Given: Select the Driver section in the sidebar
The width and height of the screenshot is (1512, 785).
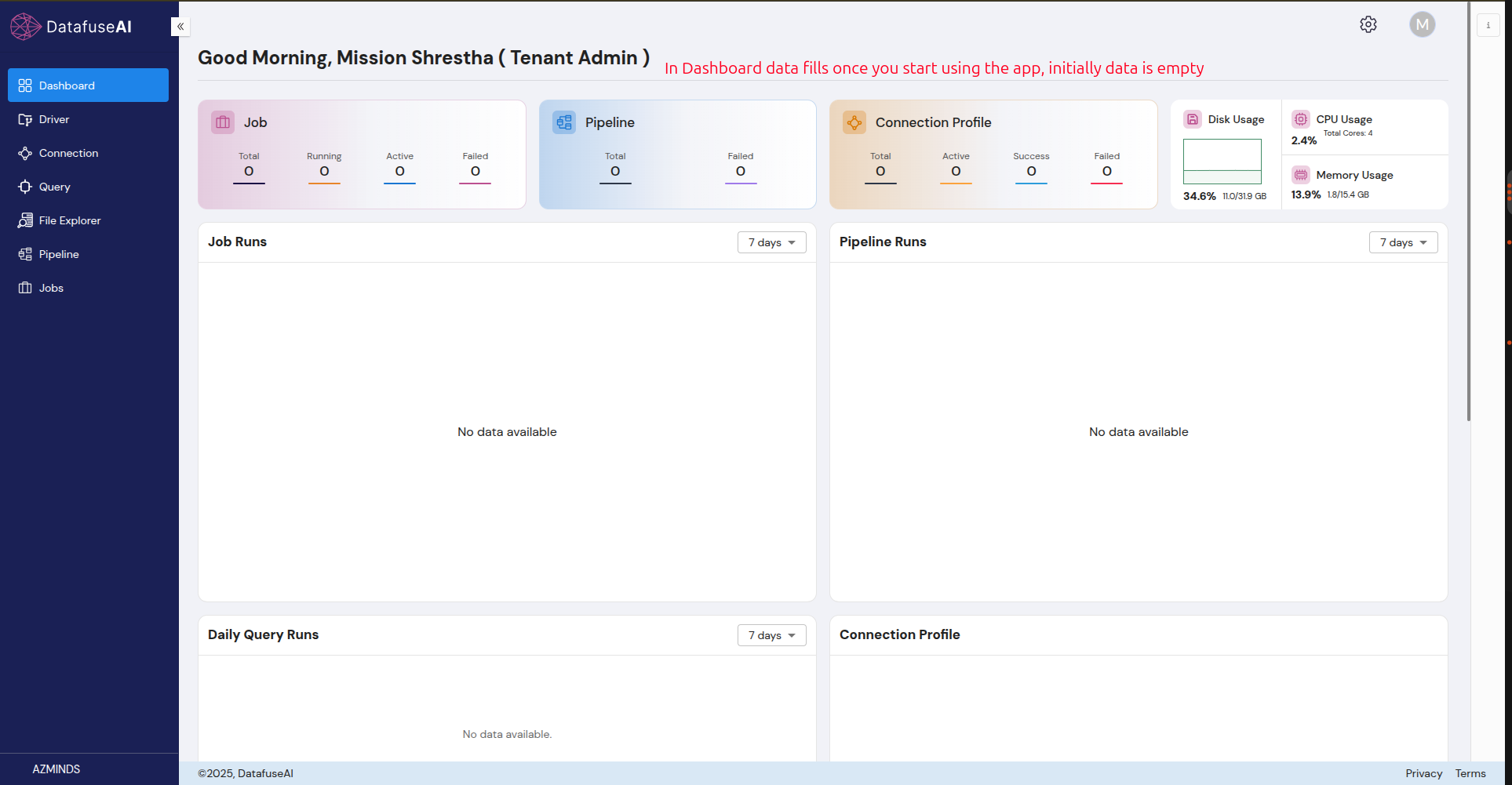Looking at the screenshot, I should point(53,119).
